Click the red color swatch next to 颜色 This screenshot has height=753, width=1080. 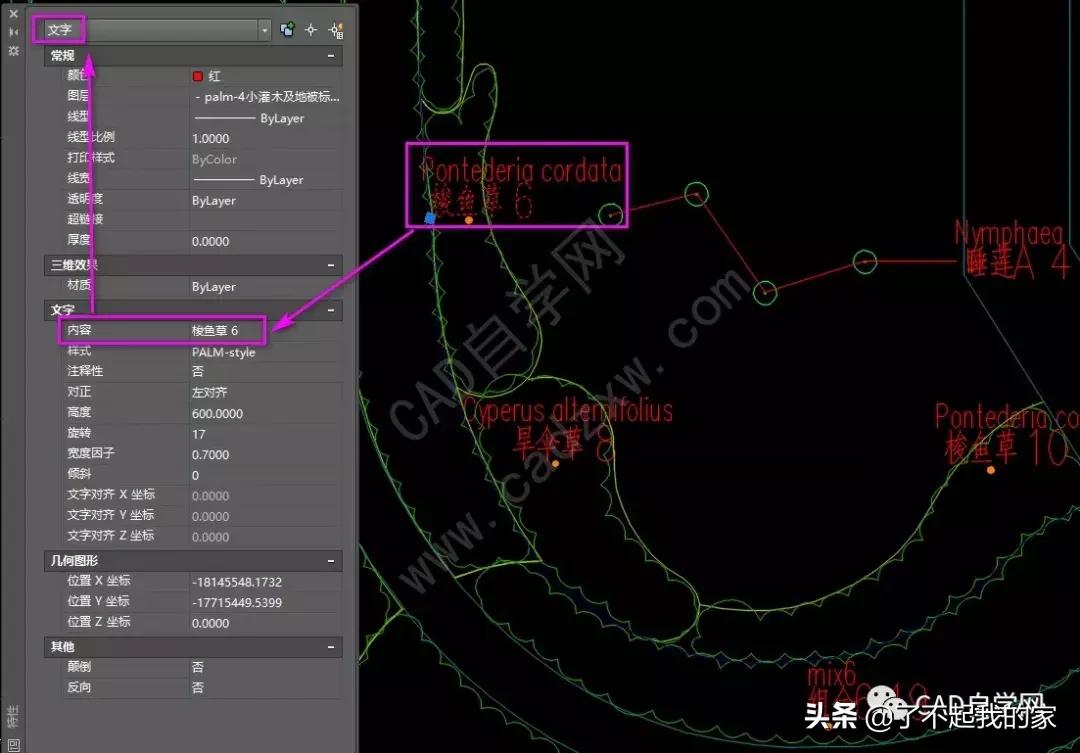(x=198, y=75)
